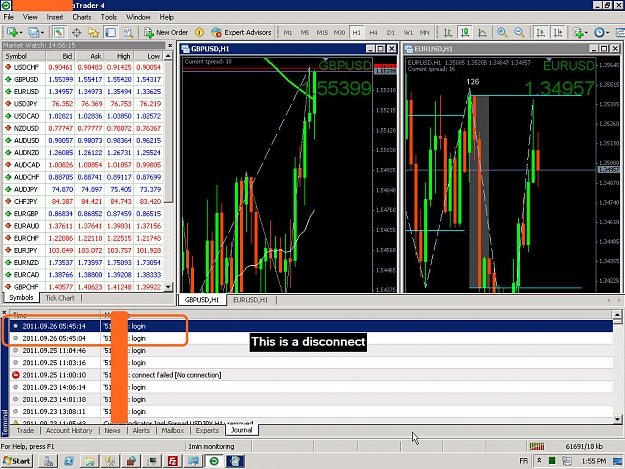The width and height of the screenshot is (625, 469).
Task: Expand the Profiles dropdown arrow
Action: pos(42,33)
